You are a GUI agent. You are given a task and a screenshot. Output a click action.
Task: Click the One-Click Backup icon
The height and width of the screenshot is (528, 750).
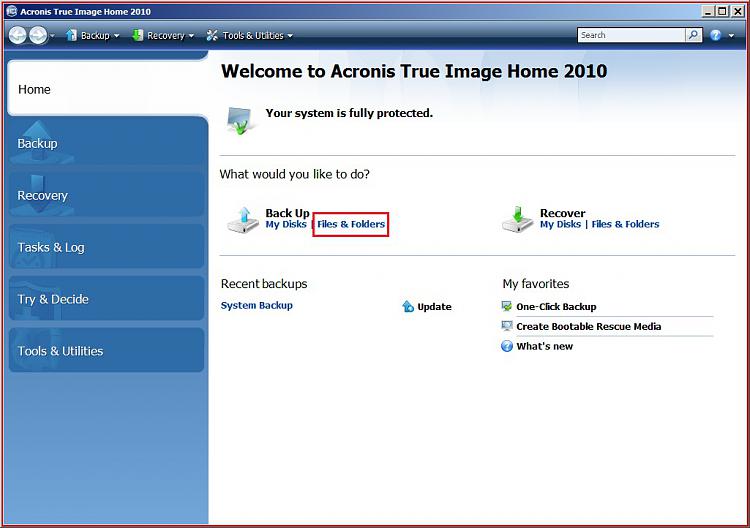pyautogui.click(x=507, y=306)
